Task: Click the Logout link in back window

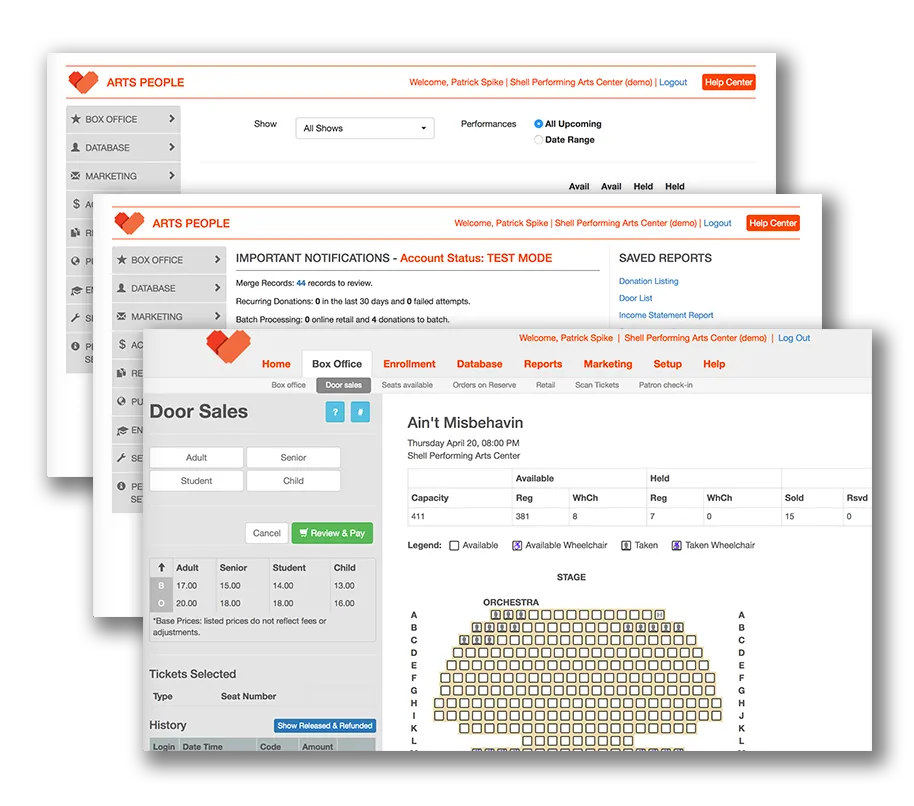Action: [673, 82]
